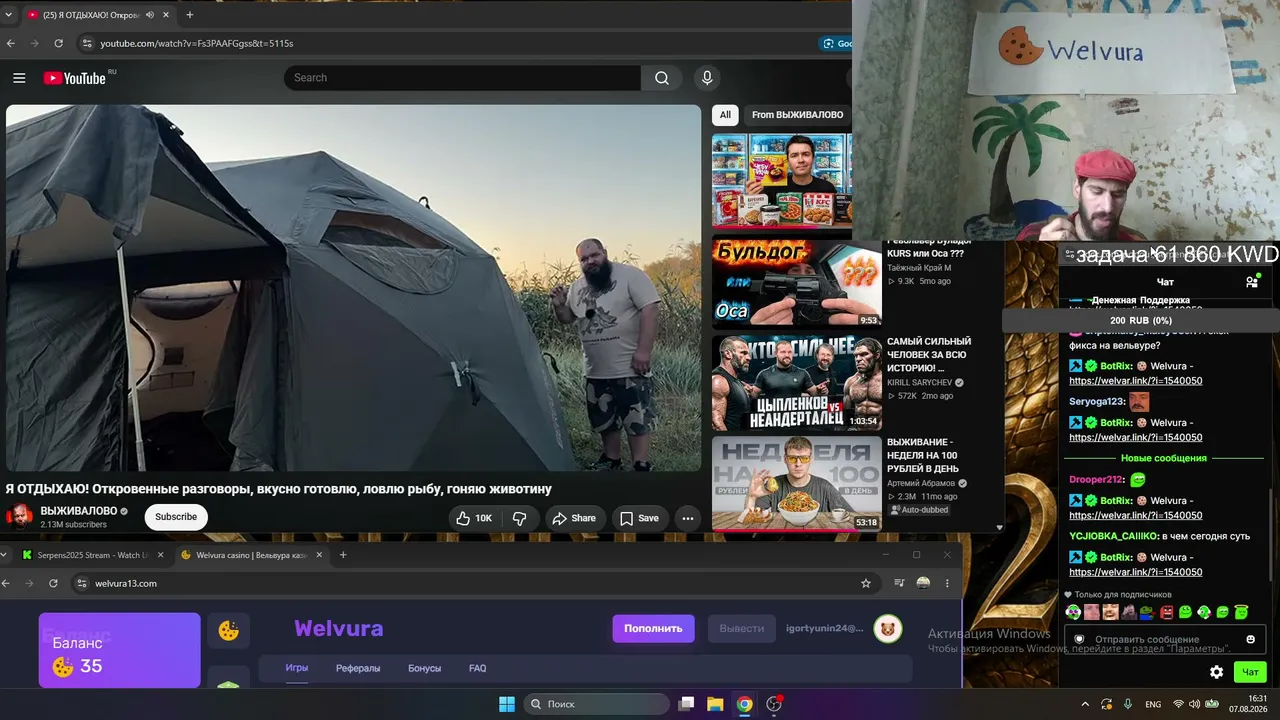Like the video with thumbs up
1280x720 pixels.
tap(473, 518)
